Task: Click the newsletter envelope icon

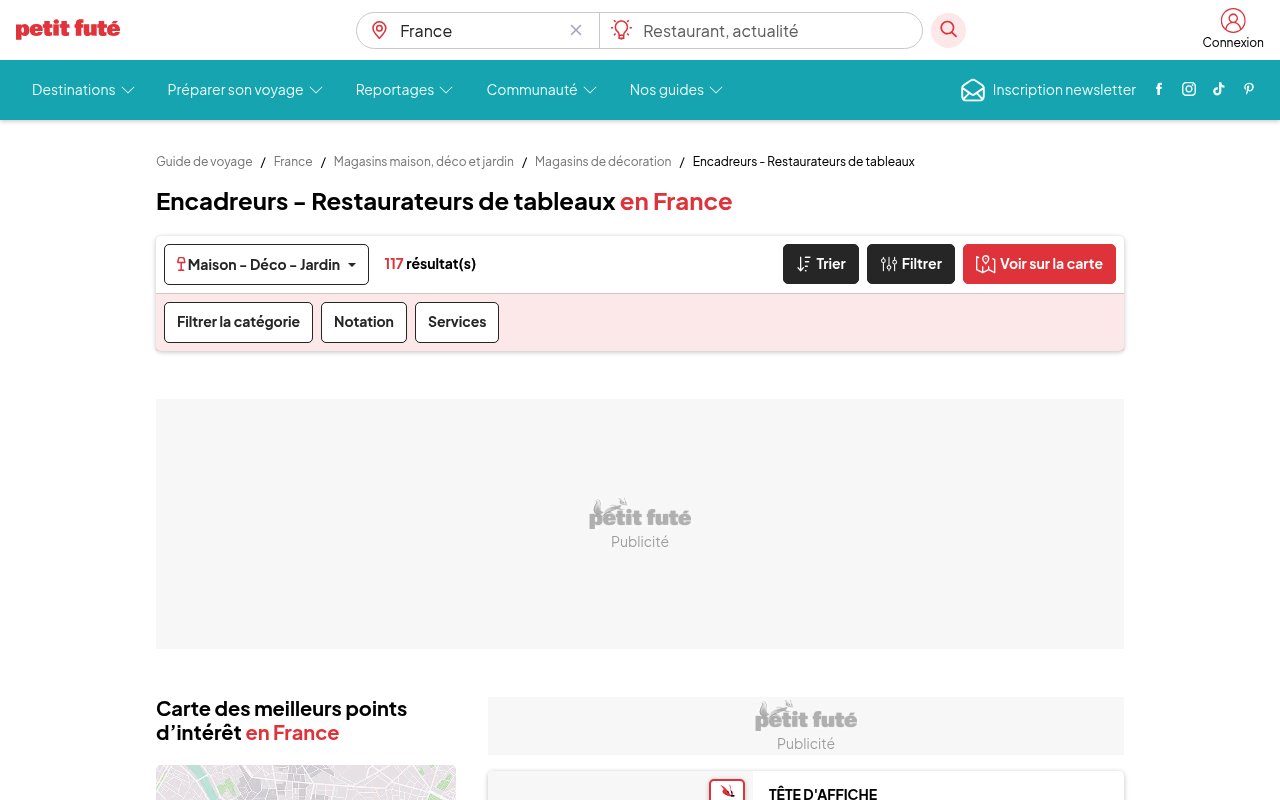Action: click(973, 90)
